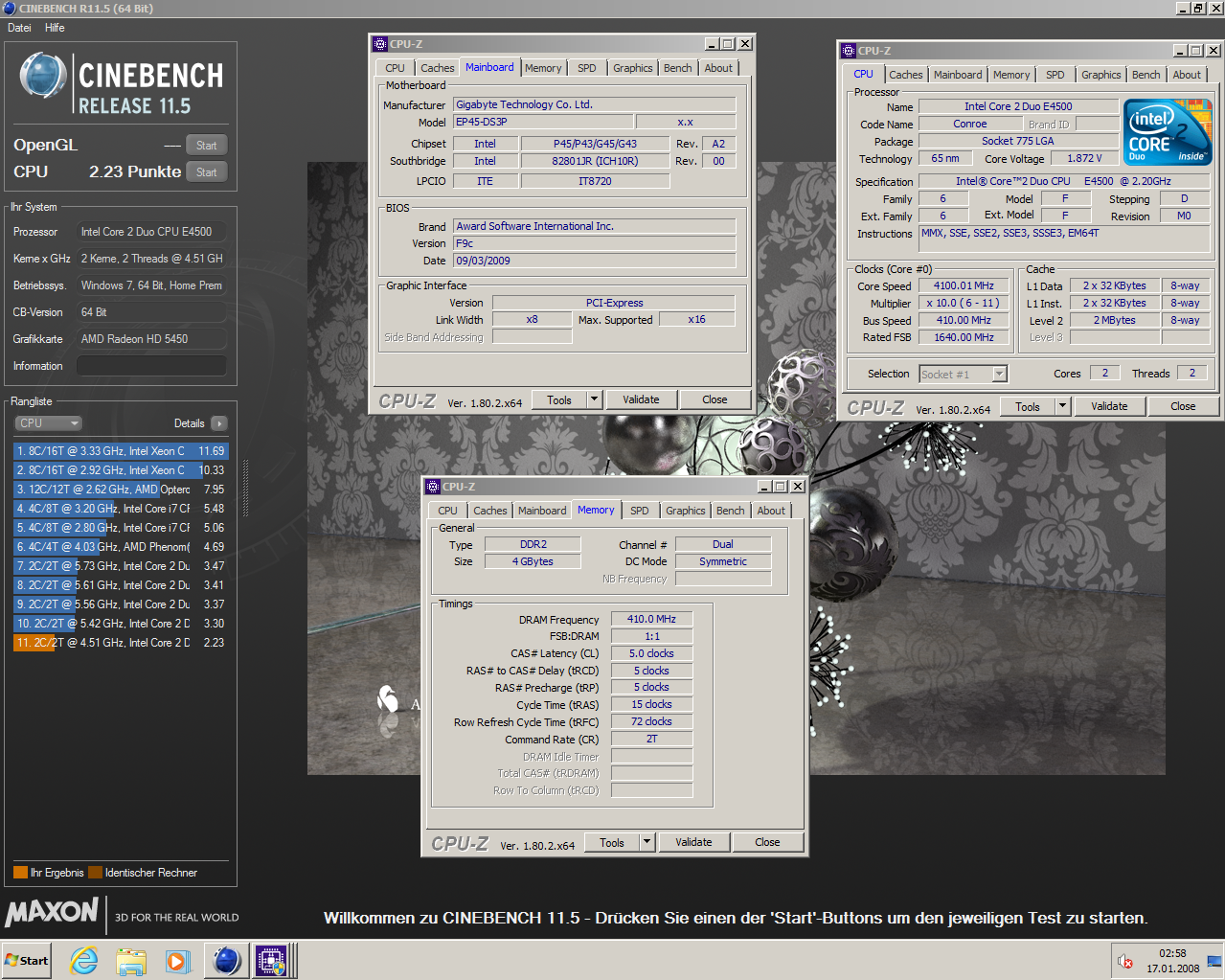Open the CPU ranking type dropdown
Viewport: 1225px width, 980px height.
48,423
